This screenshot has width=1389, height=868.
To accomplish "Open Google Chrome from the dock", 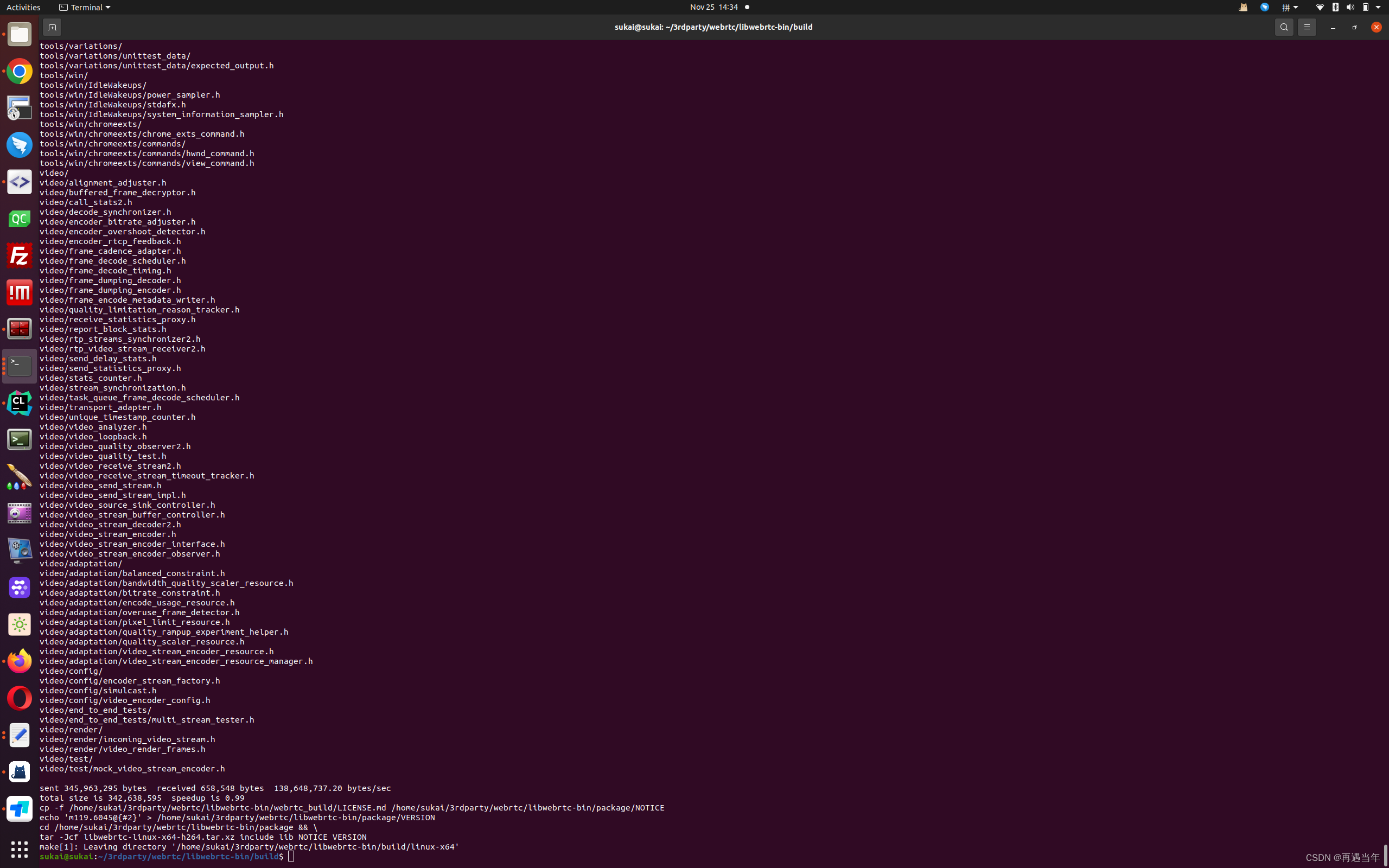I will coord(19,71).
